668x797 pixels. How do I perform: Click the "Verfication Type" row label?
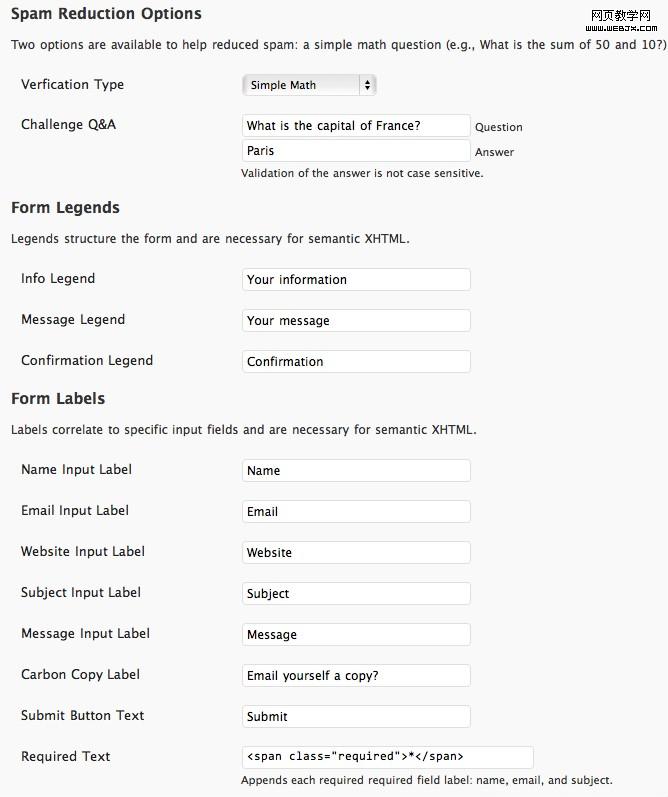point(72,85)
